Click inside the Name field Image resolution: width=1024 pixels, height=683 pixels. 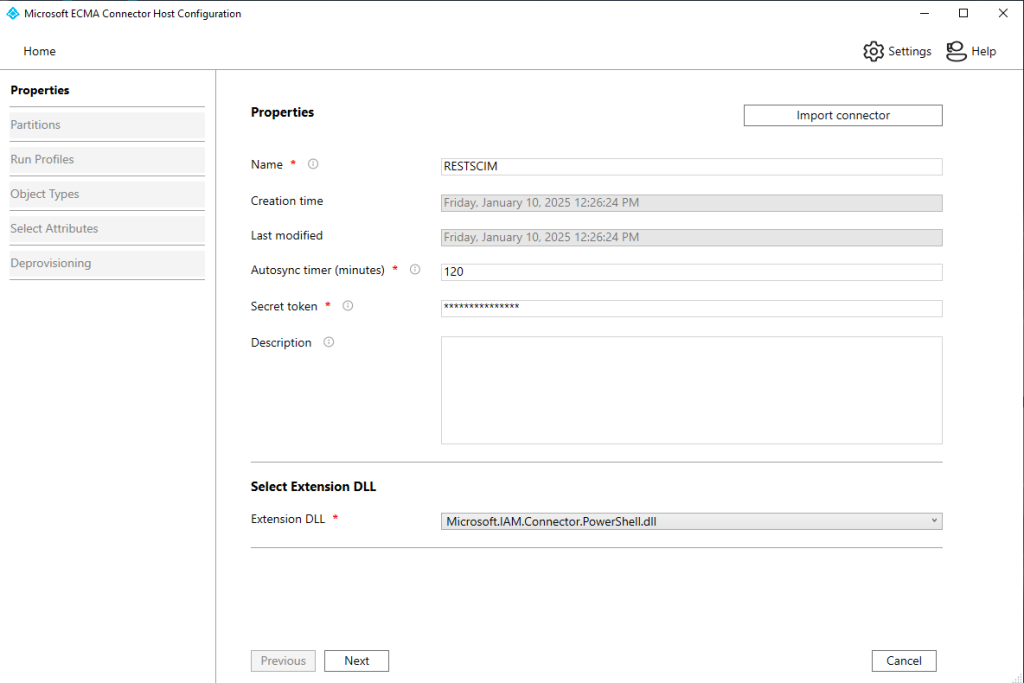[x=691, y=166]
